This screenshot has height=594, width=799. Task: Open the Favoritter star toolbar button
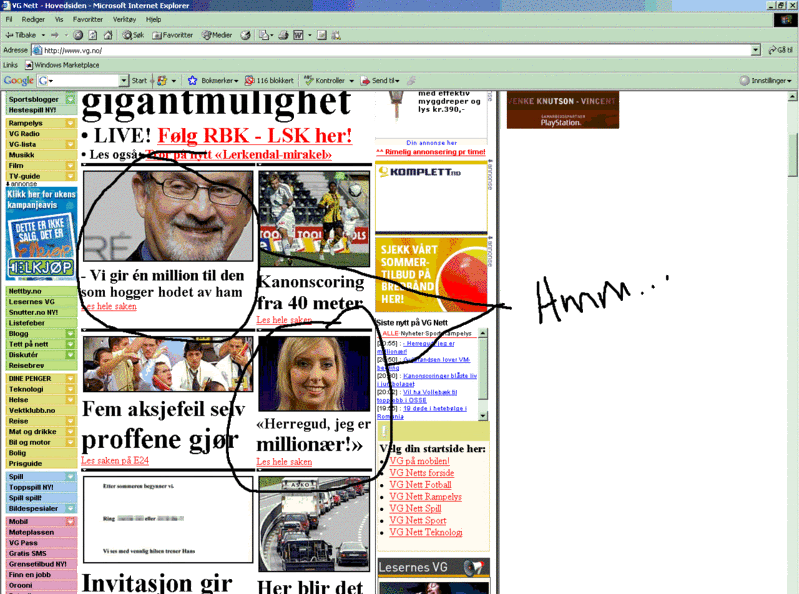(x=172, y=35)
